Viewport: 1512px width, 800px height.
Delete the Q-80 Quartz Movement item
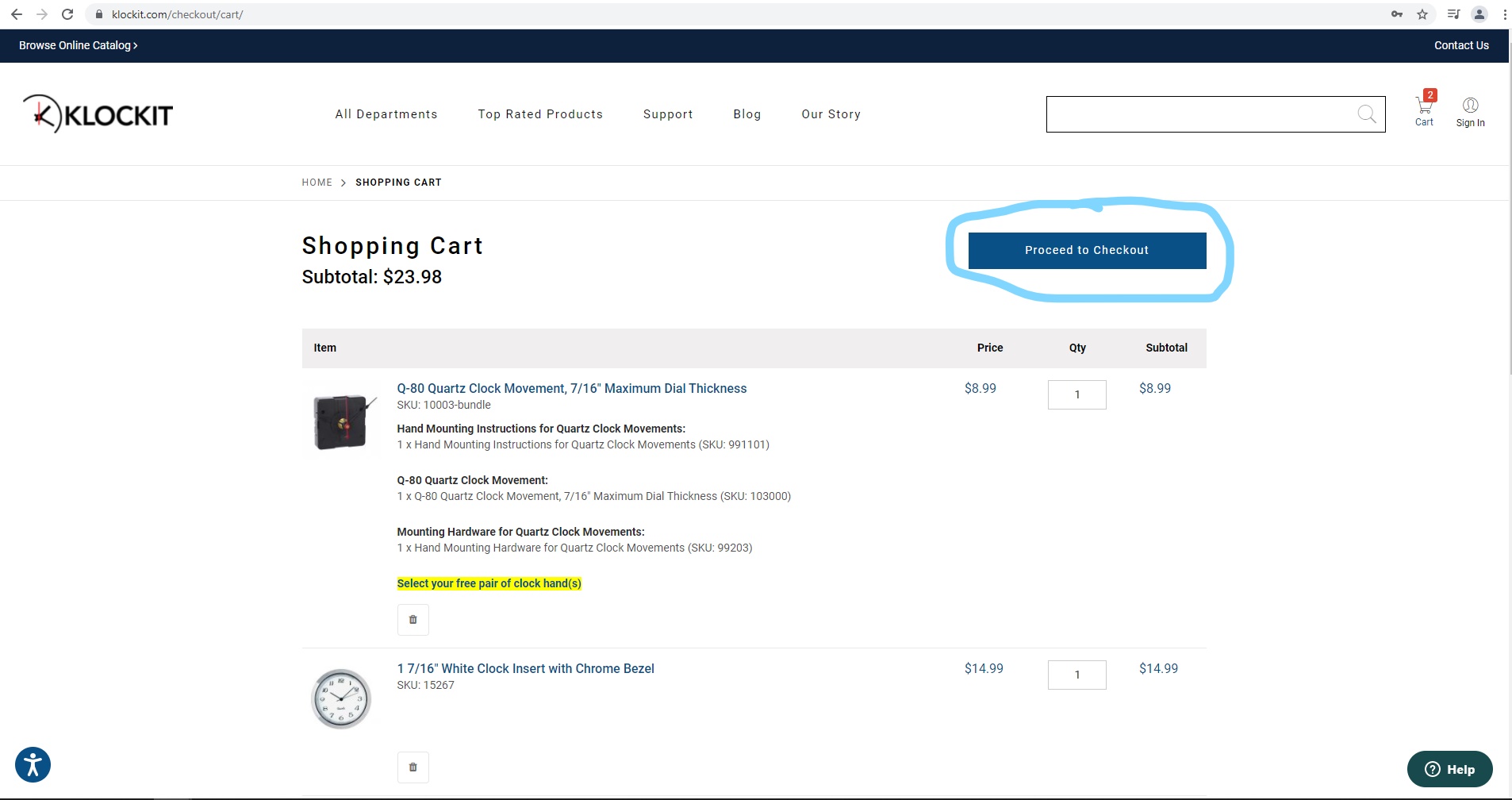(x=413, y=620)
